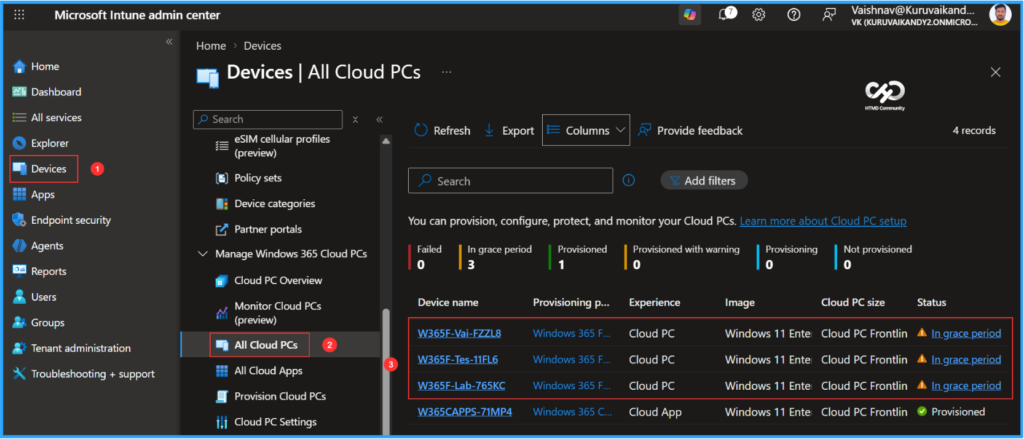This screenshot has width=1024, height=439.
Task: Open the Columns dropdown
Action: [x=586, y=130]
